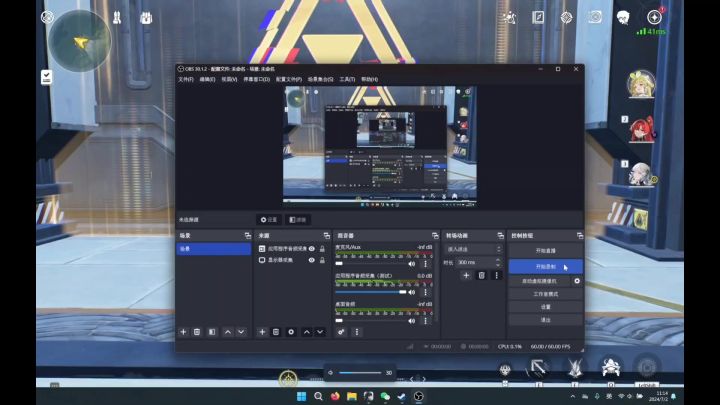Viewport: 720px width, 405px height.
Task: Open the Edit menu in OBS
Action: pos(207,79)
